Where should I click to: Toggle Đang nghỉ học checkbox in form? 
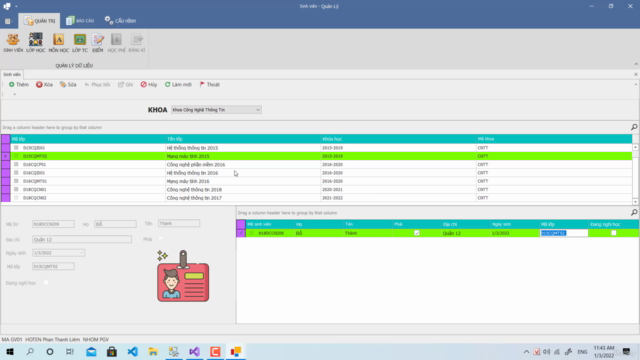[46, 282]
